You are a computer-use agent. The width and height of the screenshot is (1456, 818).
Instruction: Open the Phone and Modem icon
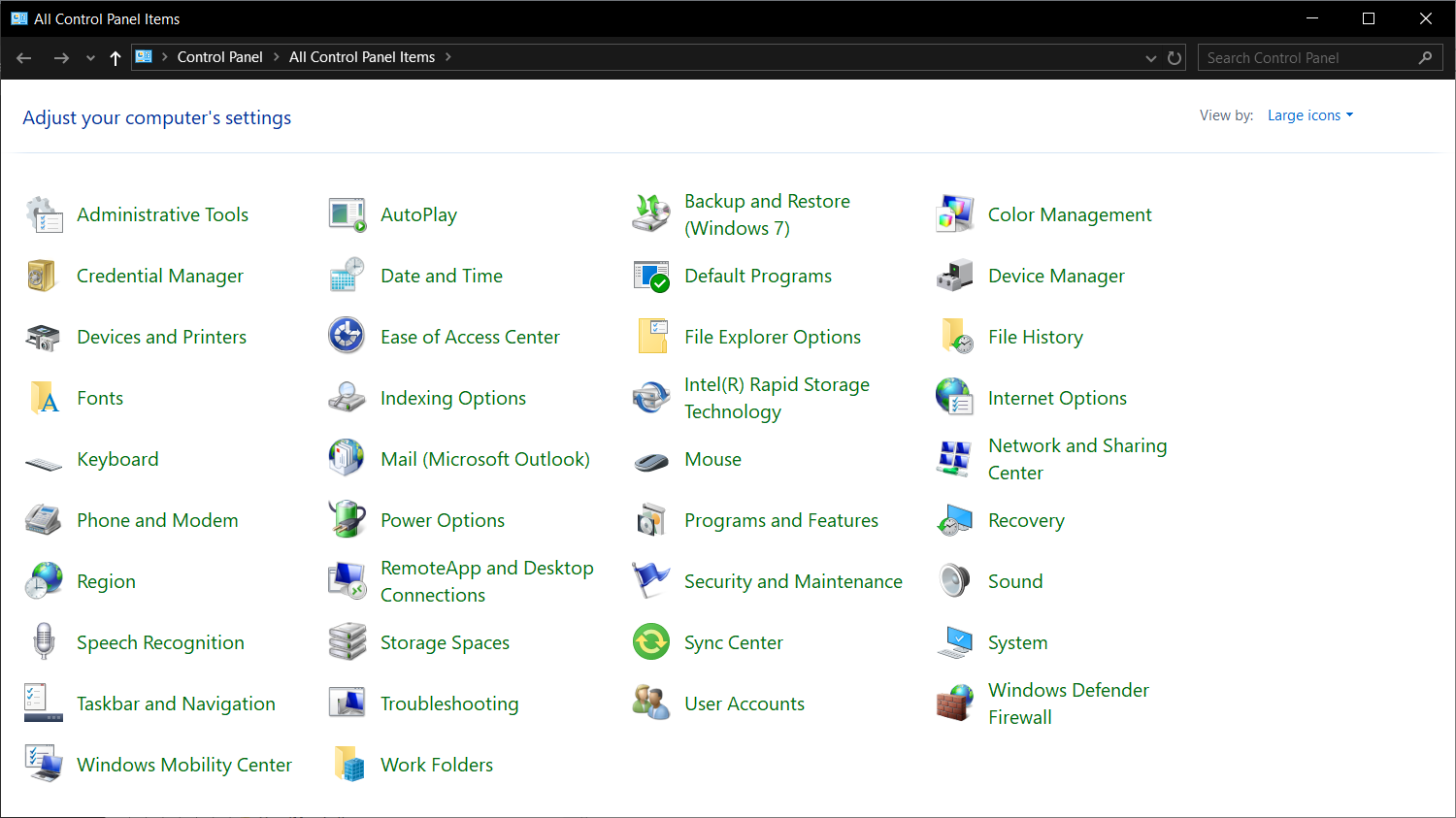point(44,520)
